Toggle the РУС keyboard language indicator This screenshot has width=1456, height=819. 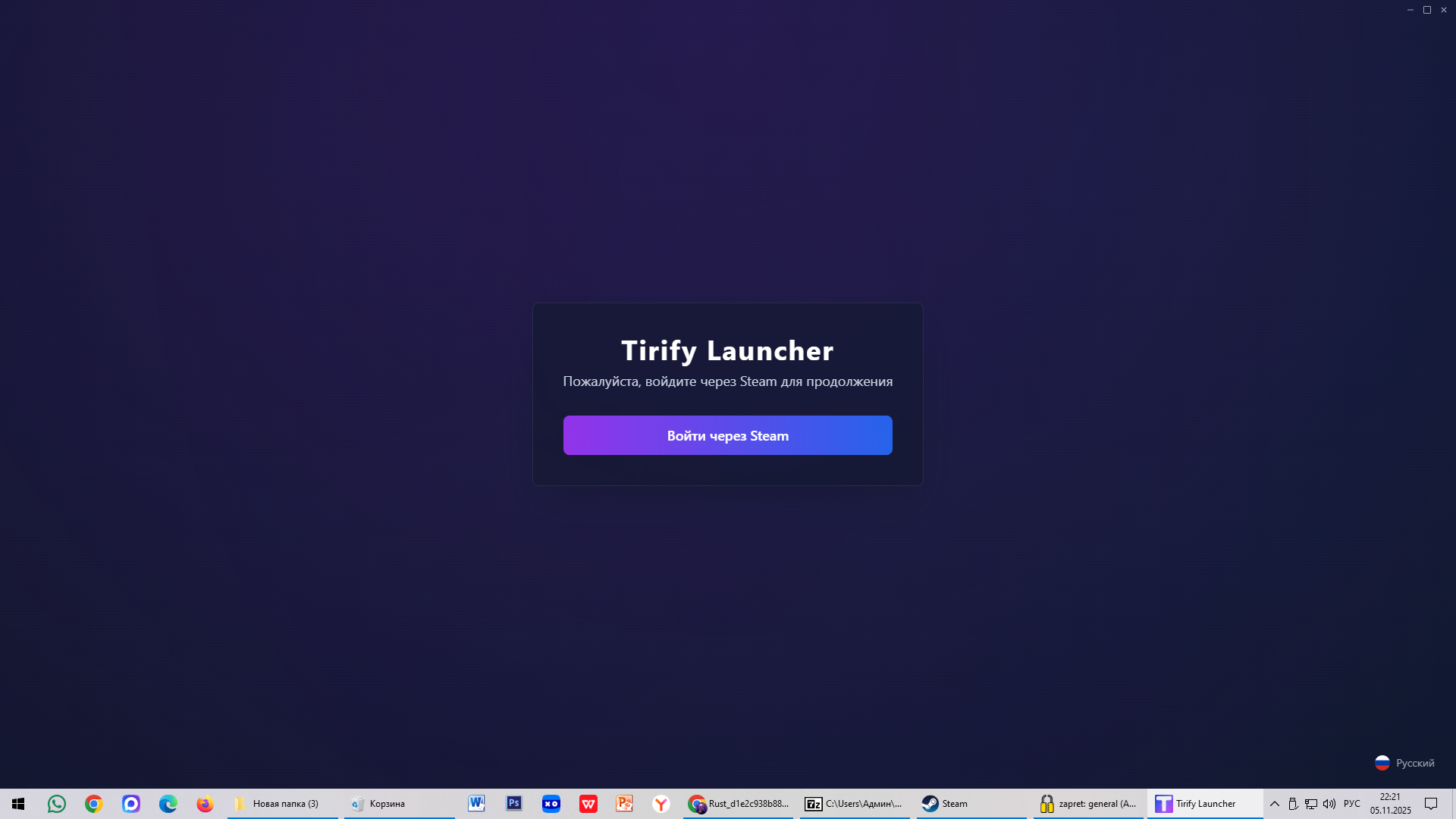coord(1351,804)
